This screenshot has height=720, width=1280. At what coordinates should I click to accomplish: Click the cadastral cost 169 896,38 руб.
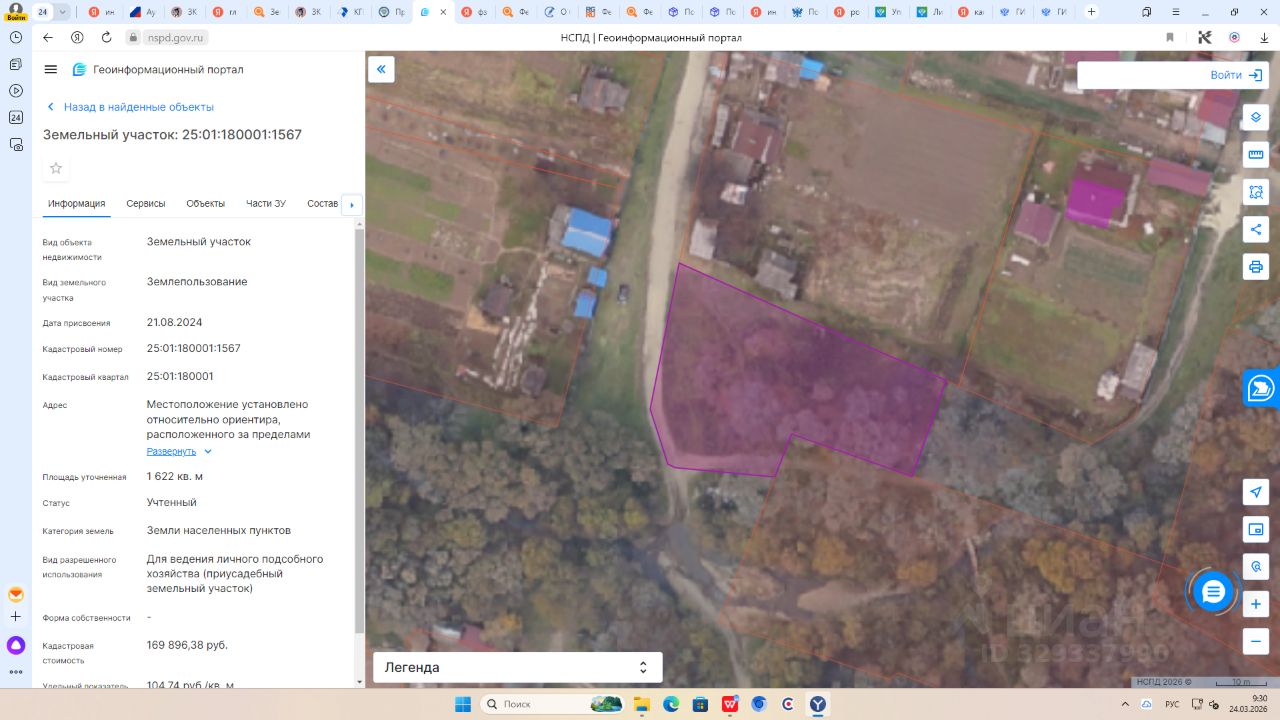187,644
